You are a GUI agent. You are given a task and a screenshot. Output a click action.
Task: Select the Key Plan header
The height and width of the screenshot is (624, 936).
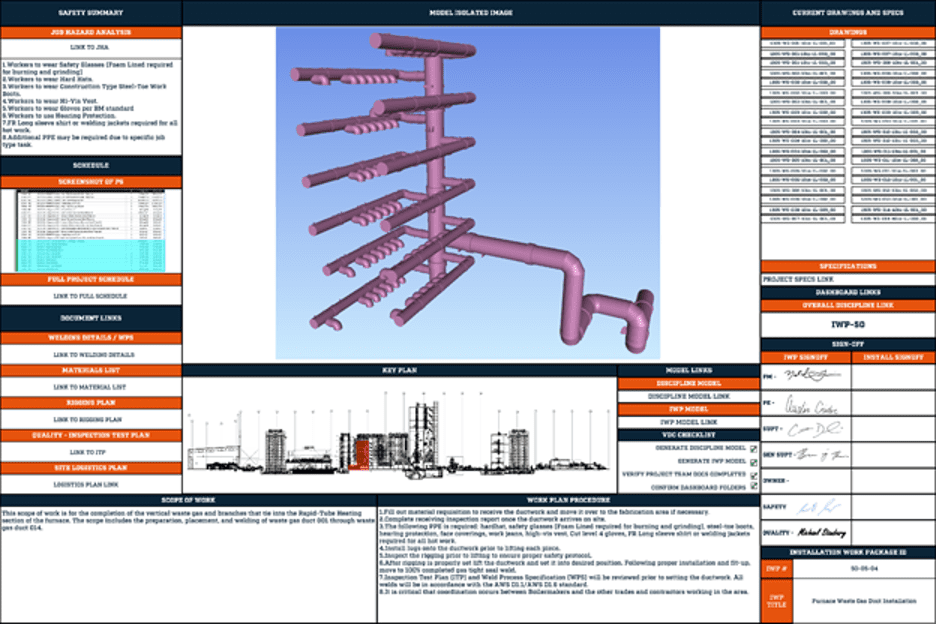399,371
